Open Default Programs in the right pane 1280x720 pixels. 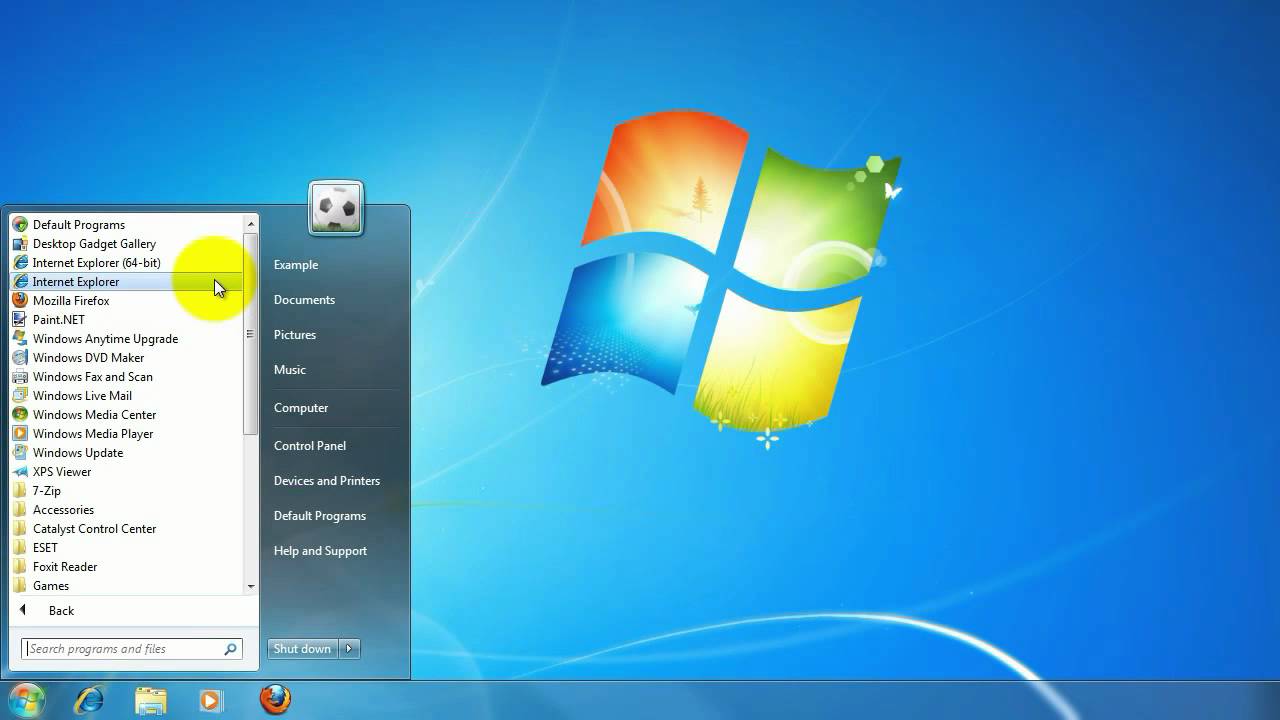click(320, 516)
